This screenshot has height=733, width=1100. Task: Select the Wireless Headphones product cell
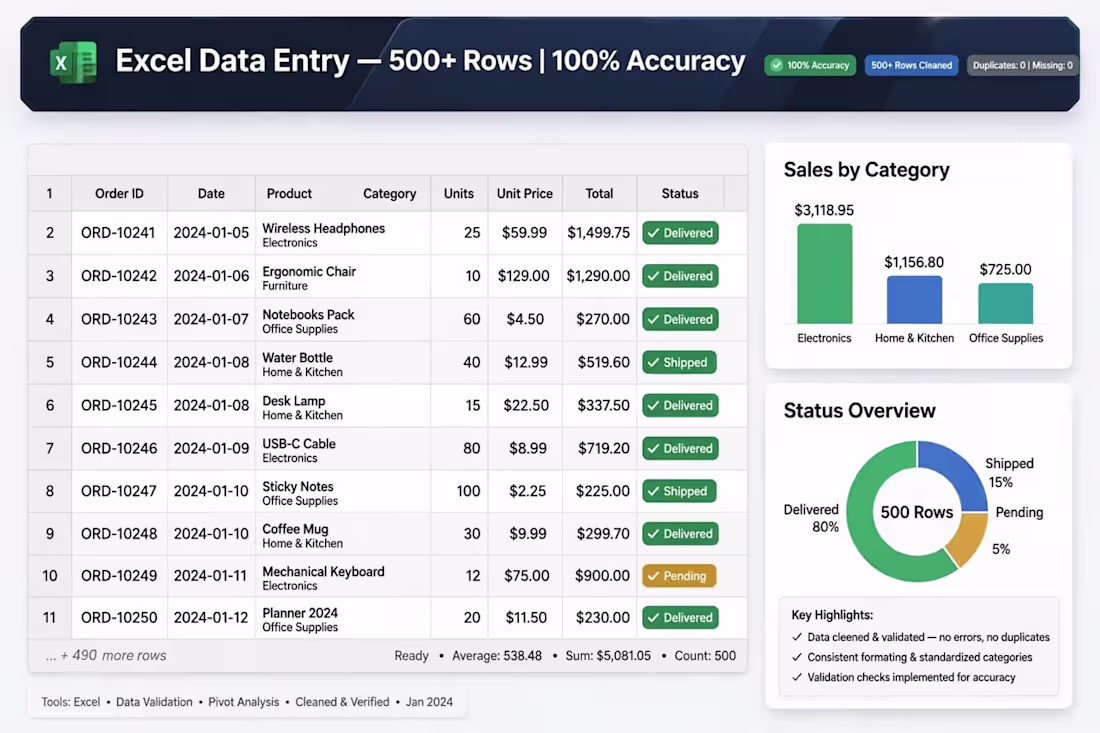coord(343,234)
